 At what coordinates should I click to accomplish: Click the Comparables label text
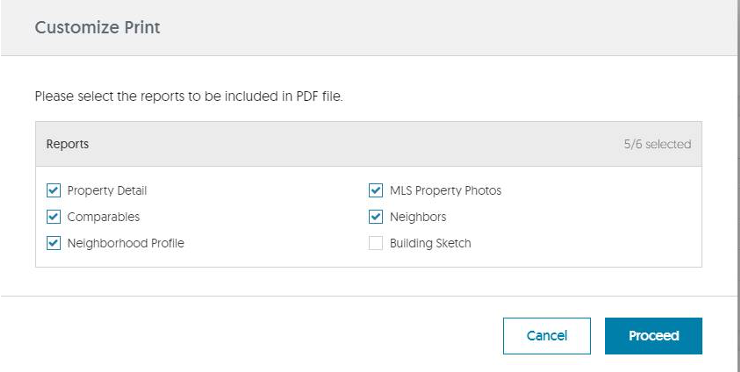(103, 217)
